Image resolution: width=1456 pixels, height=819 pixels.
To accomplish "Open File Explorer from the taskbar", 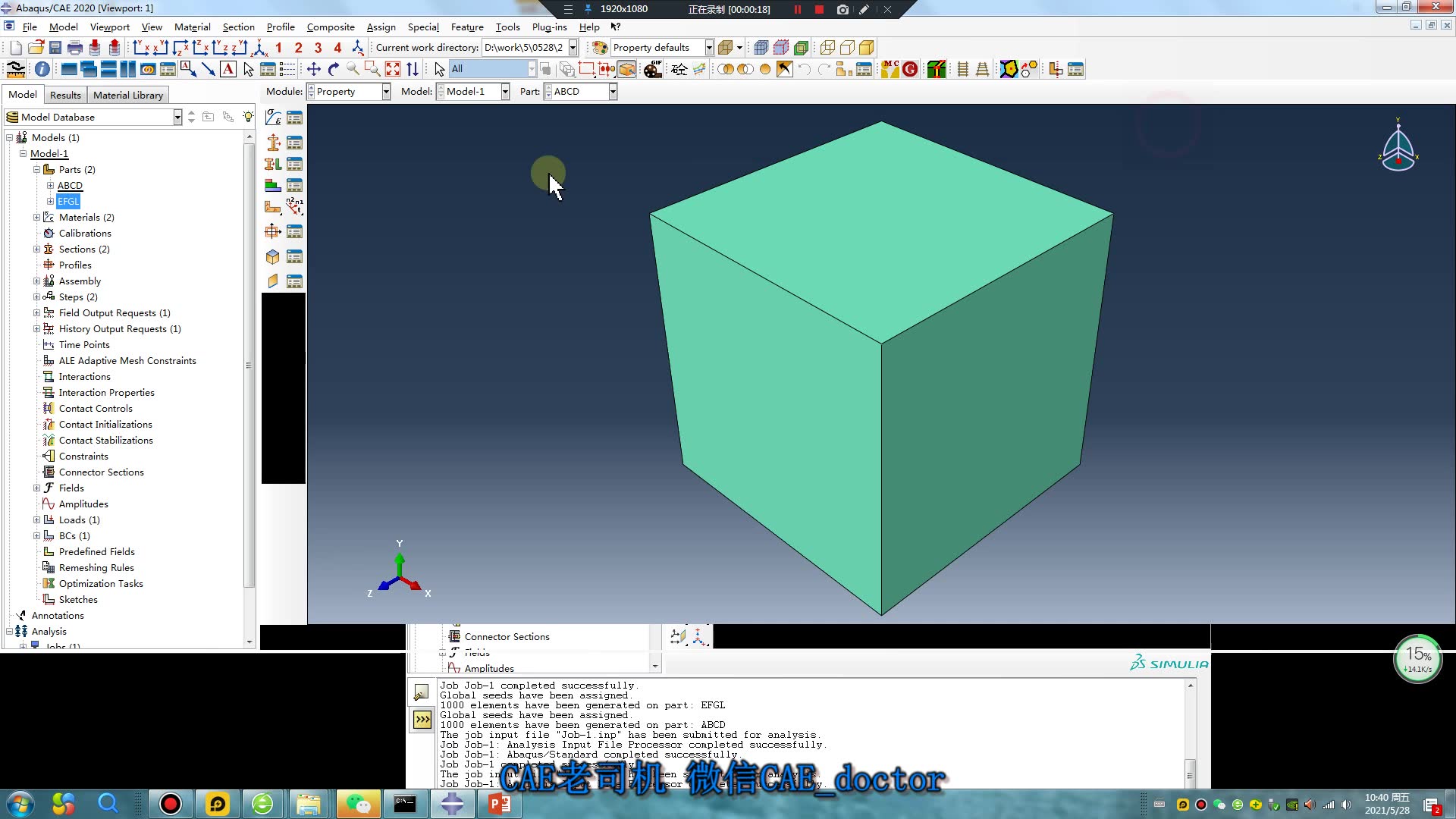I will [x=309, y=804].
